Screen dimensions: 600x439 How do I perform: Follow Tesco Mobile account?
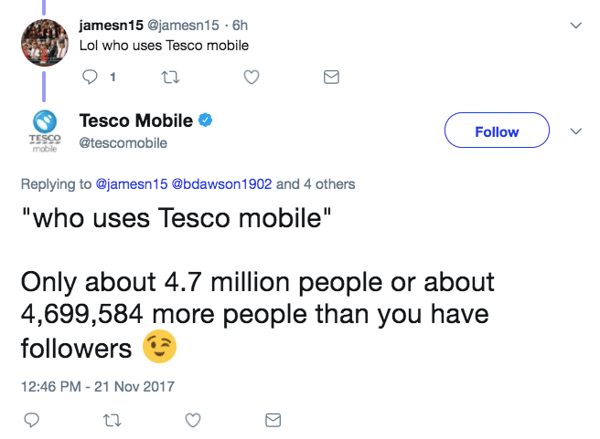point(497,131)
